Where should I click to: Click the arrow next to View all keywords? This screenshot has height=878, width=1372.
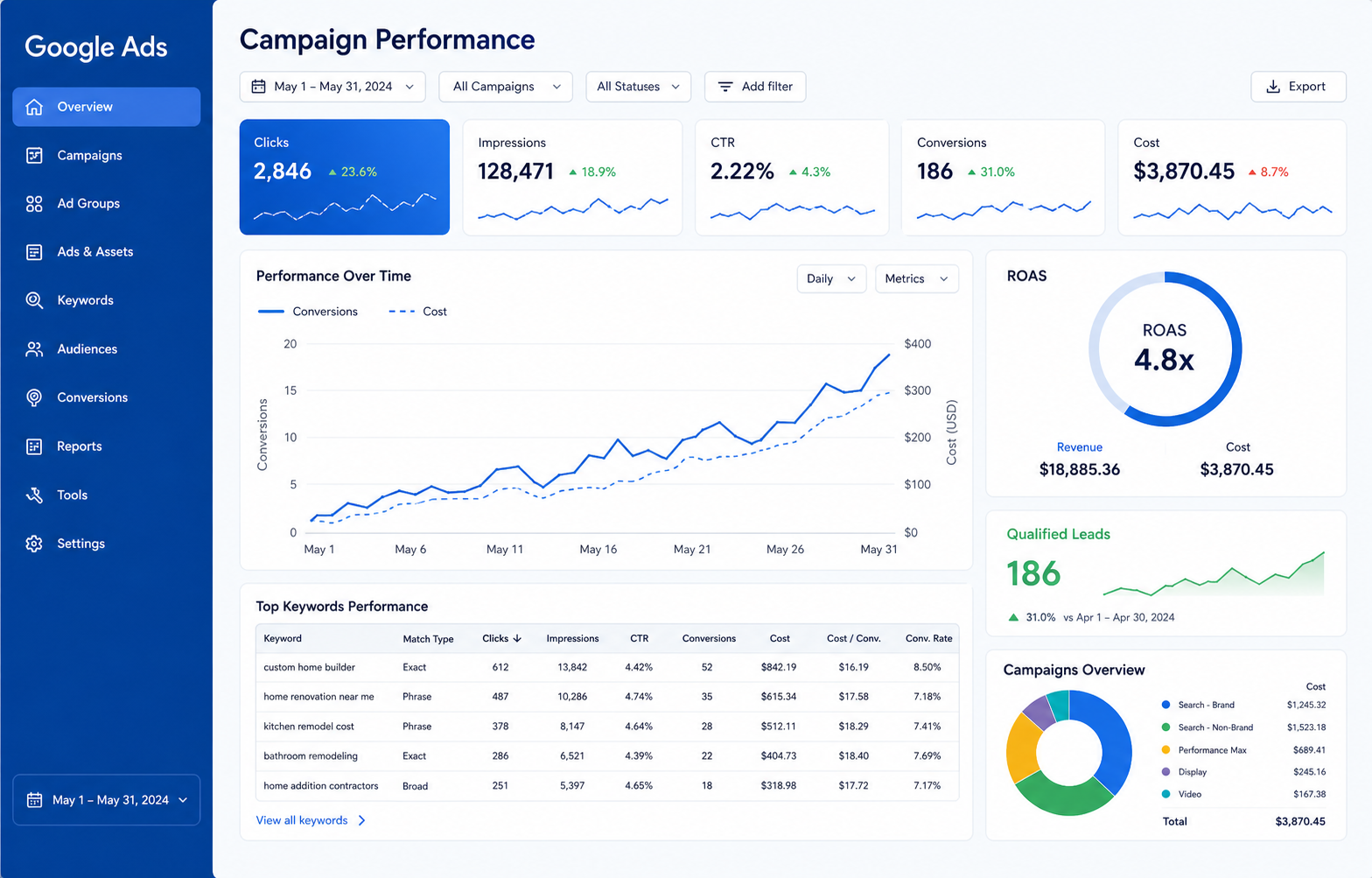(362, 820)
